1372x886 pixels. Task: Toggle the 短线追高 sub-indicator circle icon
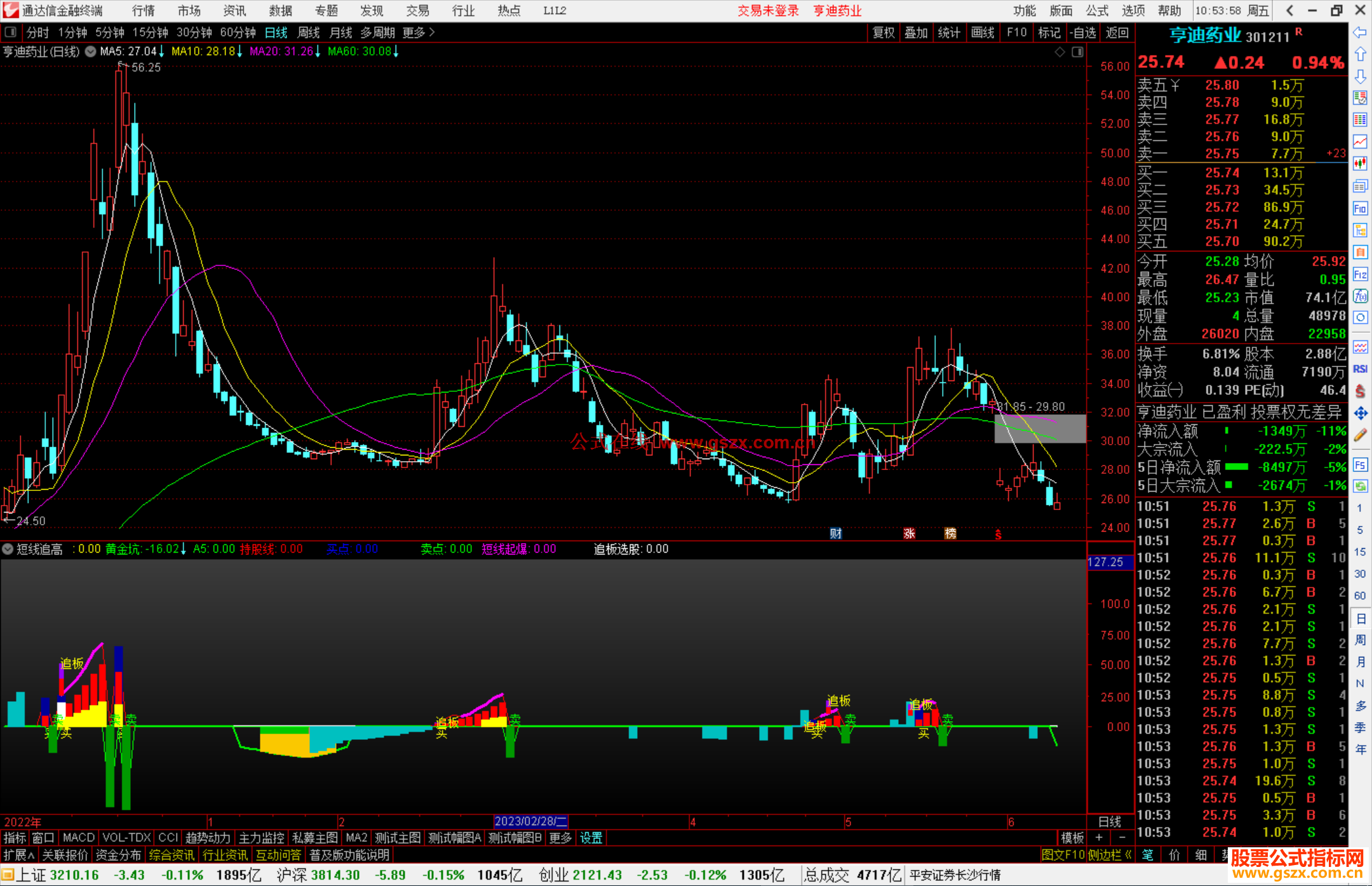[8, 549]
